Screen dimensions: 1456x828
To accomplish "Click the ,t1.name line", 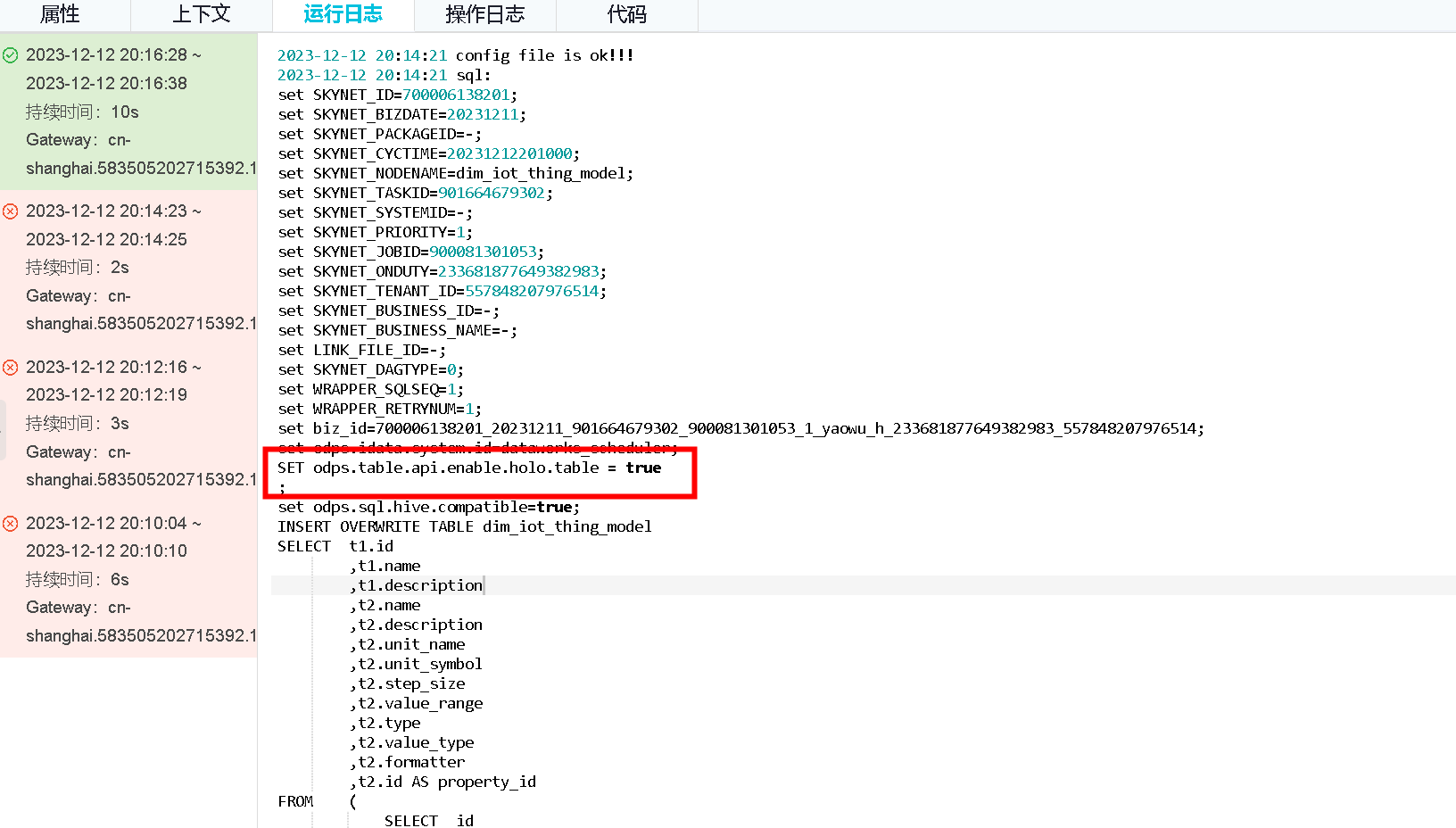I will [385, 566].
